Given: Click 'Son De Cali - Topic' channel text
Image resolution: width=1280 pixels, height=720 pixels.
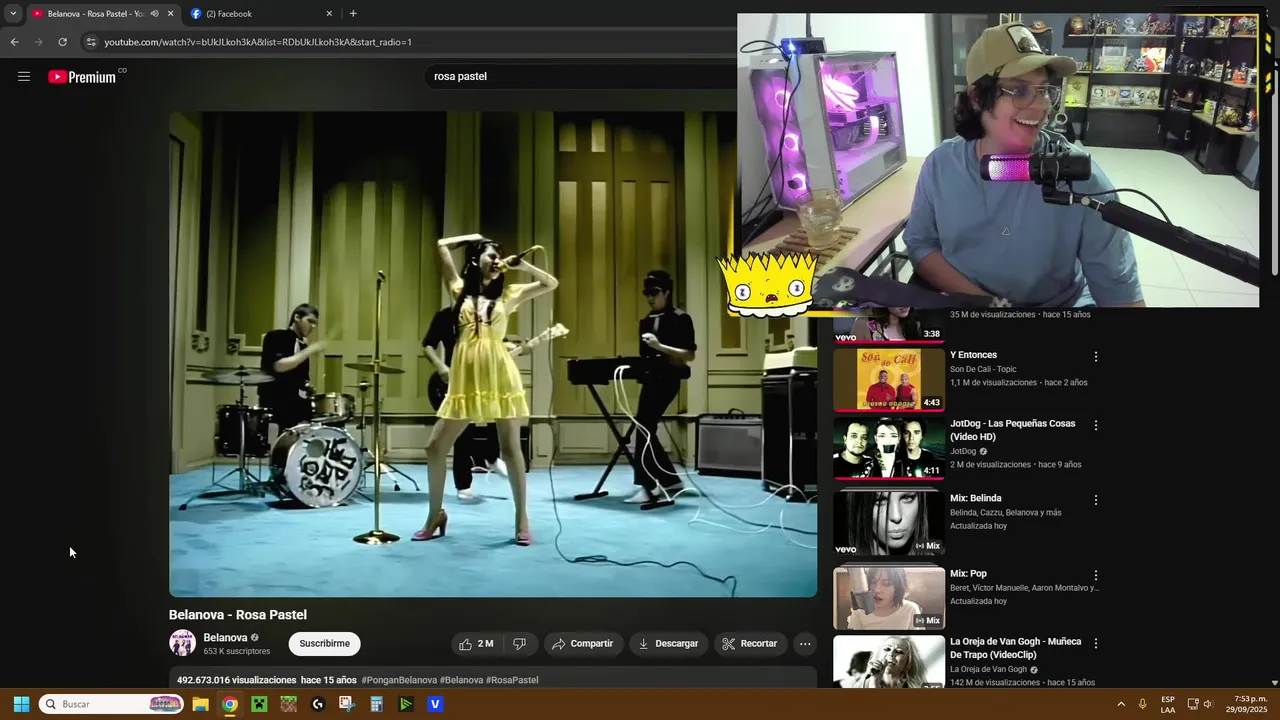Looking at the screenshot, I should [983, 369].
